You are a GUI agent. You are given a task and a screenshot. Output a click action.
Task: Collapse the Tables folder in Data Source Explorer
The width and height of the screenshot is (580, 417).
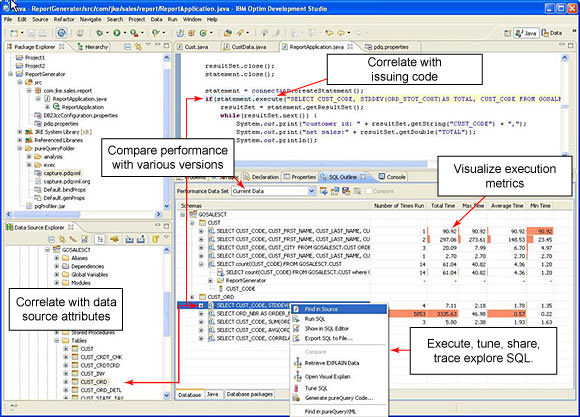[57, 341]
